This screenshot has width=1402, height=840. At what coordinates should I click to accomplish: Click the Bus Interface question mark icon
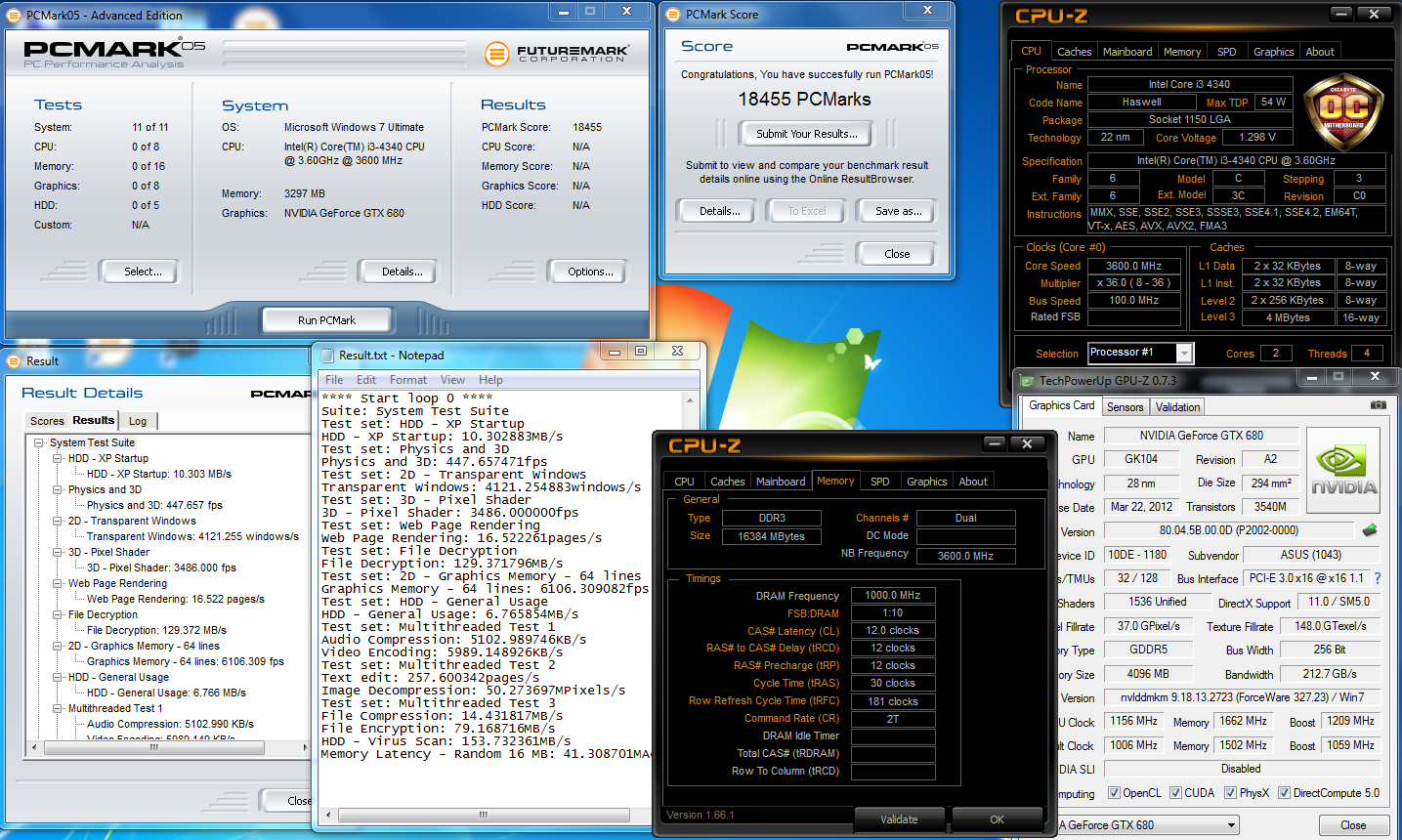pyautogui.click(x=1378, y=578)
